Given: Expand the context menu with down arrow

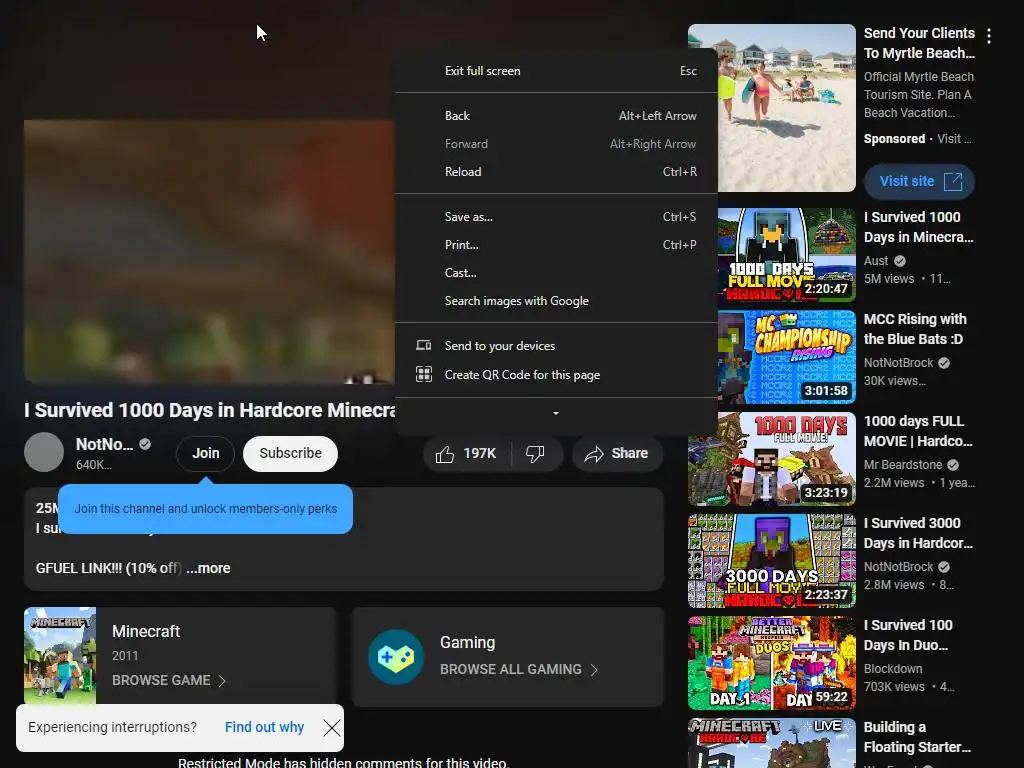Looking at the screenshot, I should tap(556, 413).
